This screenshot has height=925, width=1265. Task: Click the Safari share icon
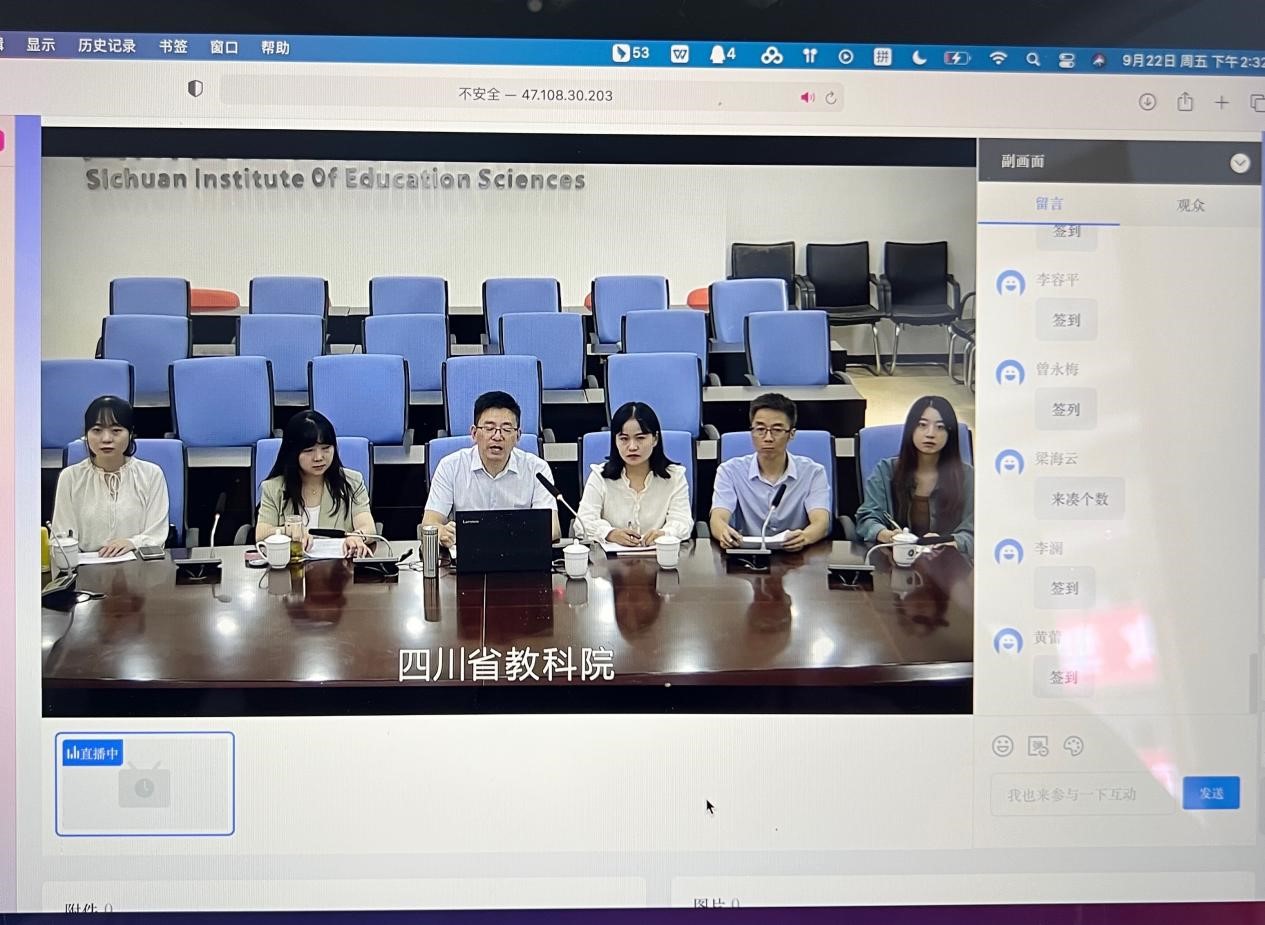1185,102
